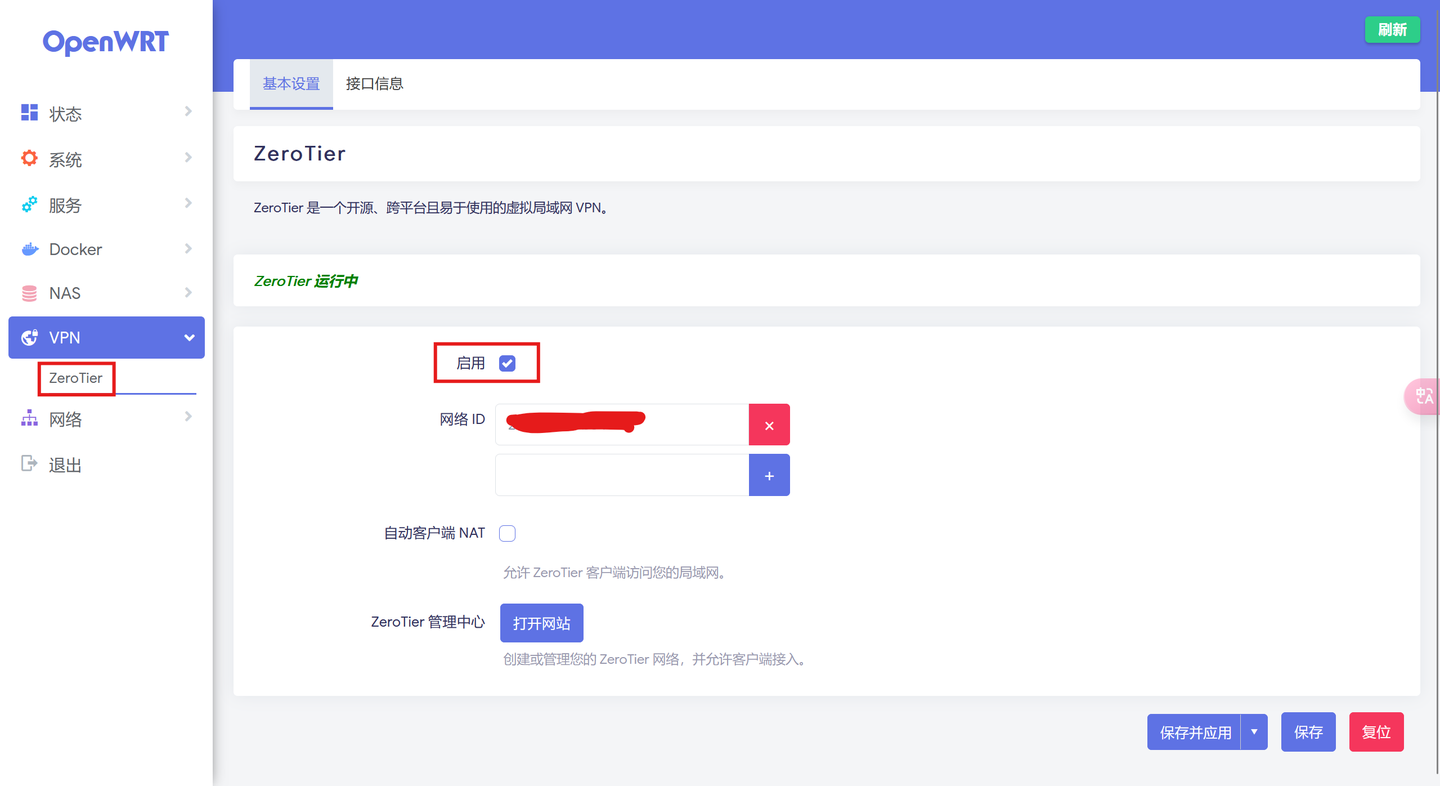This screenshot has width=1440, height=786.
Task: Select the 状态 status icon in sidebar
Action: point(28,113)
